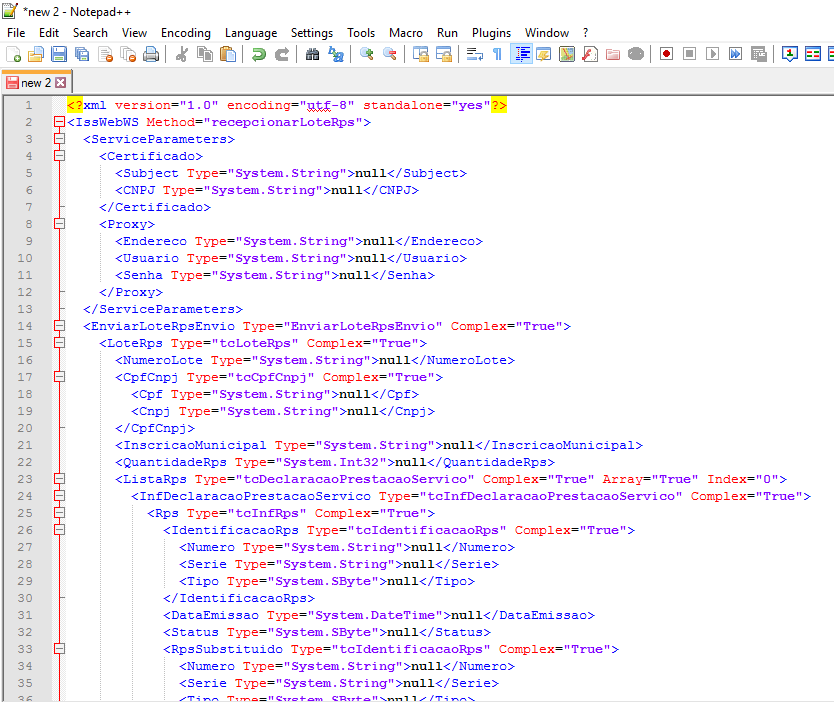Viewport: 834px width, 702px height.
Task: Collapse the Certificado fold on line 4
Action: [x=60, y=156]
